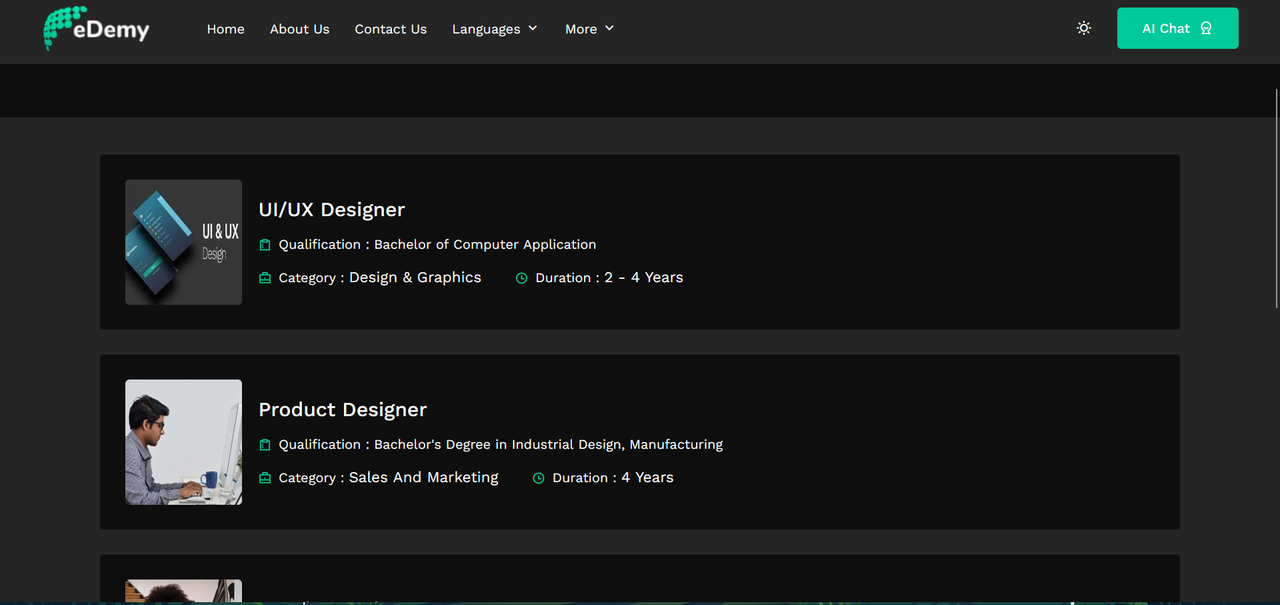The width and height of the screenshot is (1280, 605).
Task: Expand the Languages dropdown
Action: click(495, 29)
